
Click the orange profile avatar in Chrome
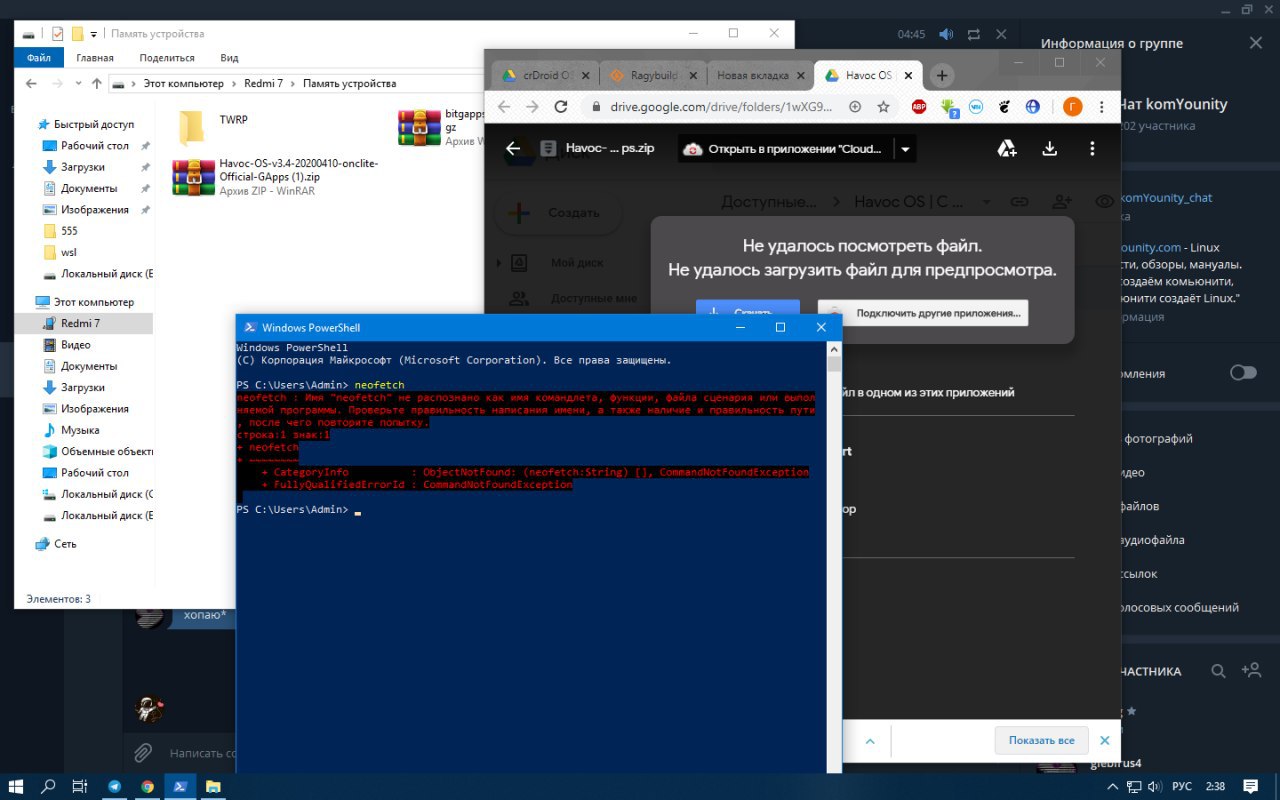coord(1072,106)
